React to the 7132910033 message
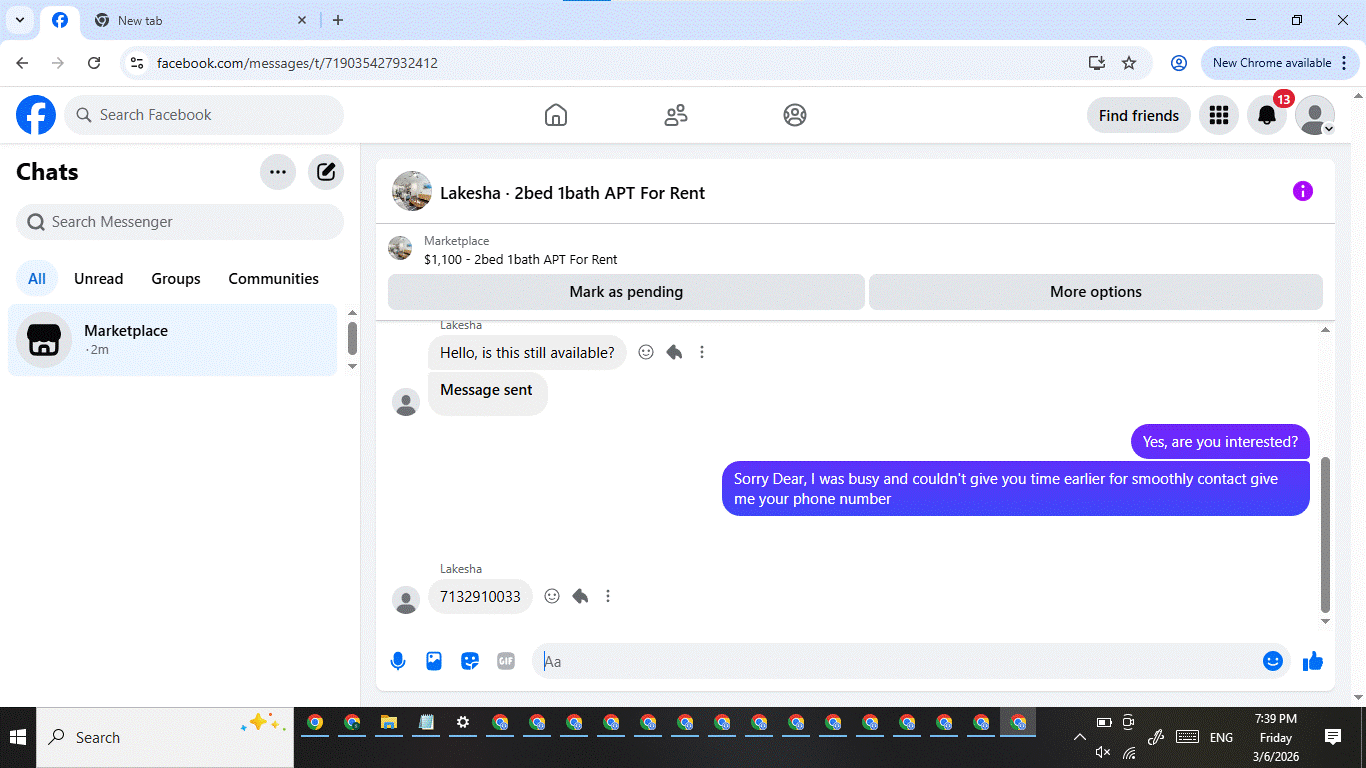This screenshot has width=1366, height=768. (x=552, y=596)
